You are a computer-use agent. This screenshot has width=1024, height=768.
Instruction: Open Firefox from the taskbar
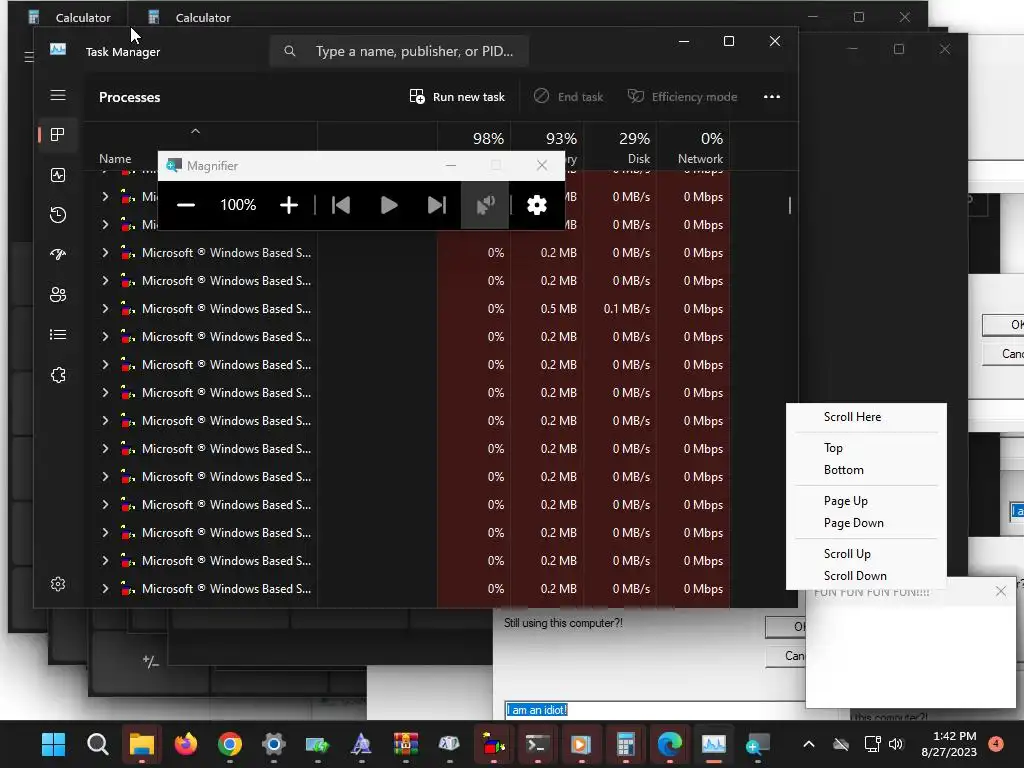[x=185, y=744]
